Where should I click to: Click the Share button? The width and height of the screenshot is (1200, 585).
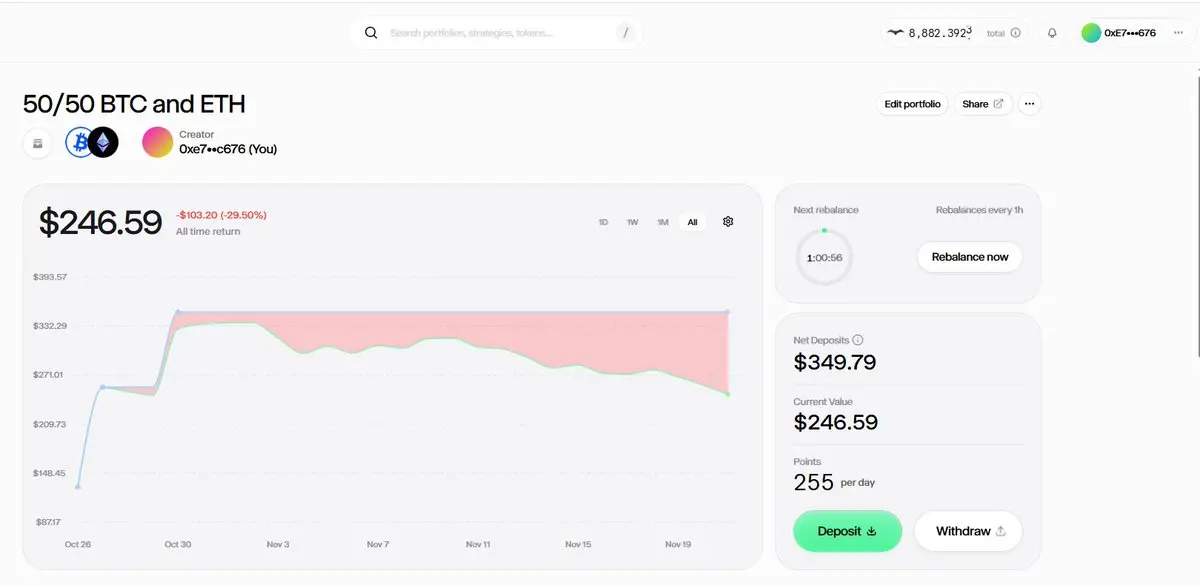983,104
